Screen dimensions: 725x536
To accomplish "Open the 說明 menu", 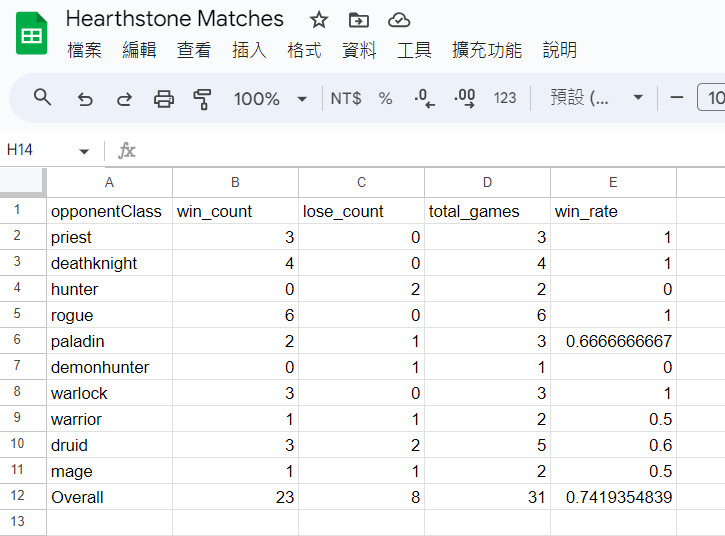I will pos(560,50).
